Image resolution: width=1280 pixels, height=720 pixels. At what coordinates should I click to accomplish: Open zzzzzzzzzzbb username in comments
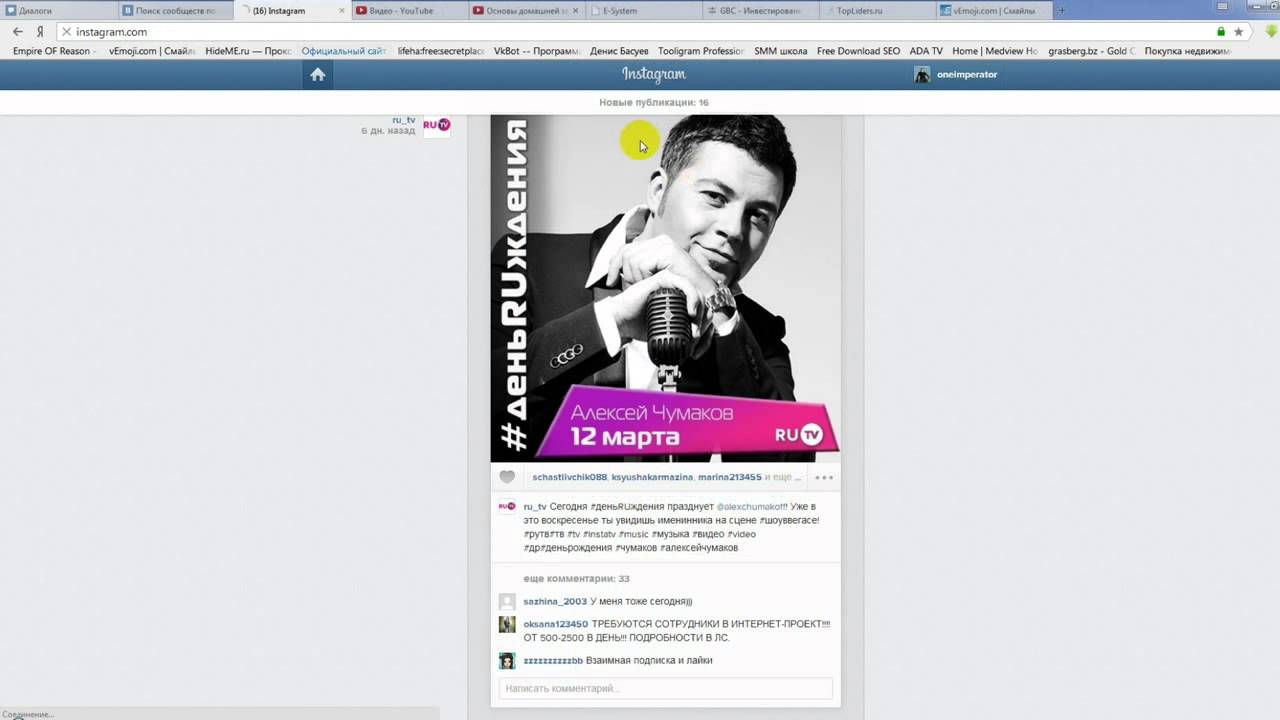[x=553, y=661]
